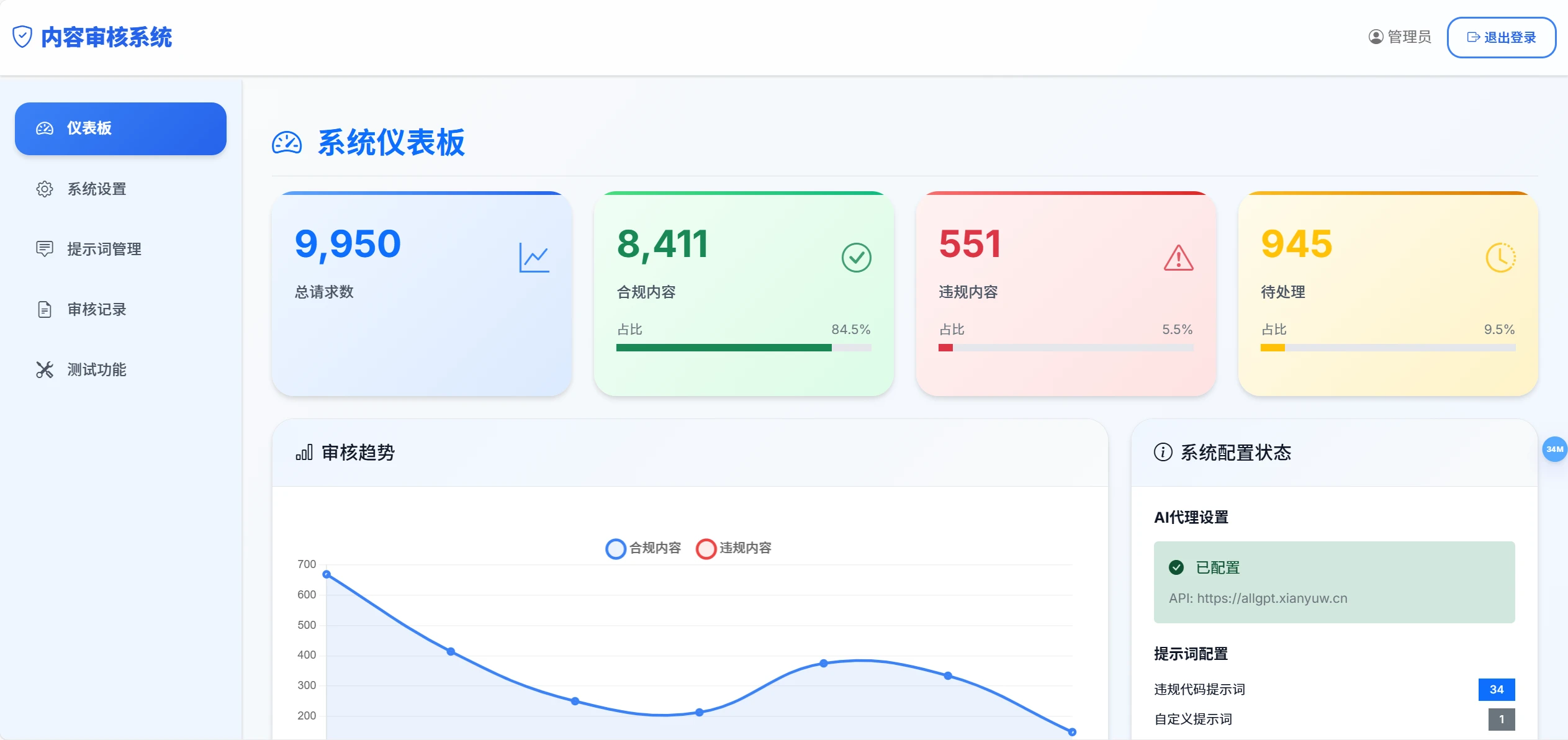Open the 管理员 account menu
Image resolution: width=1568 pixels, height=740 pixels.
(x=1400, y=37)
